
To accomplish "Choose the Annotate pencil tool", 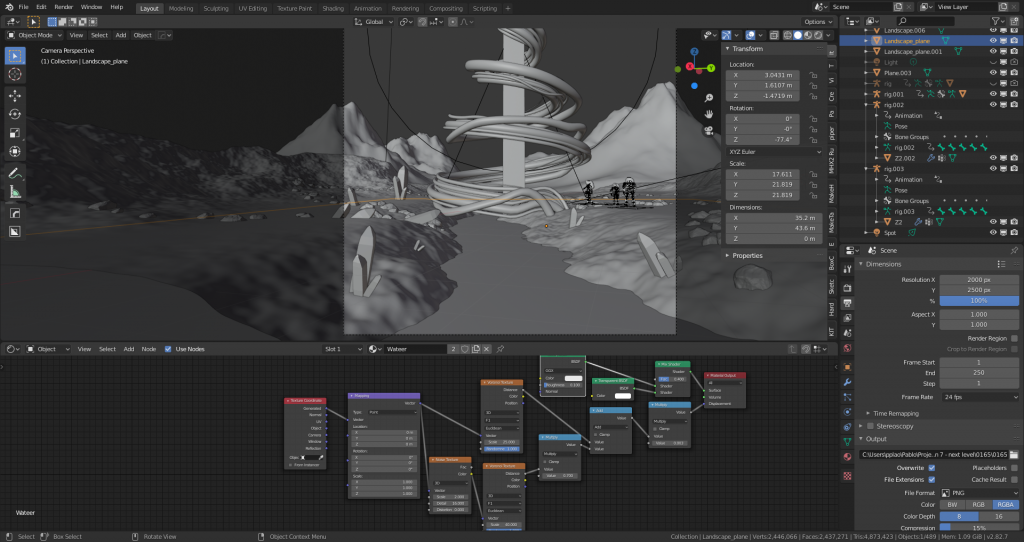I will coord(15,172).
